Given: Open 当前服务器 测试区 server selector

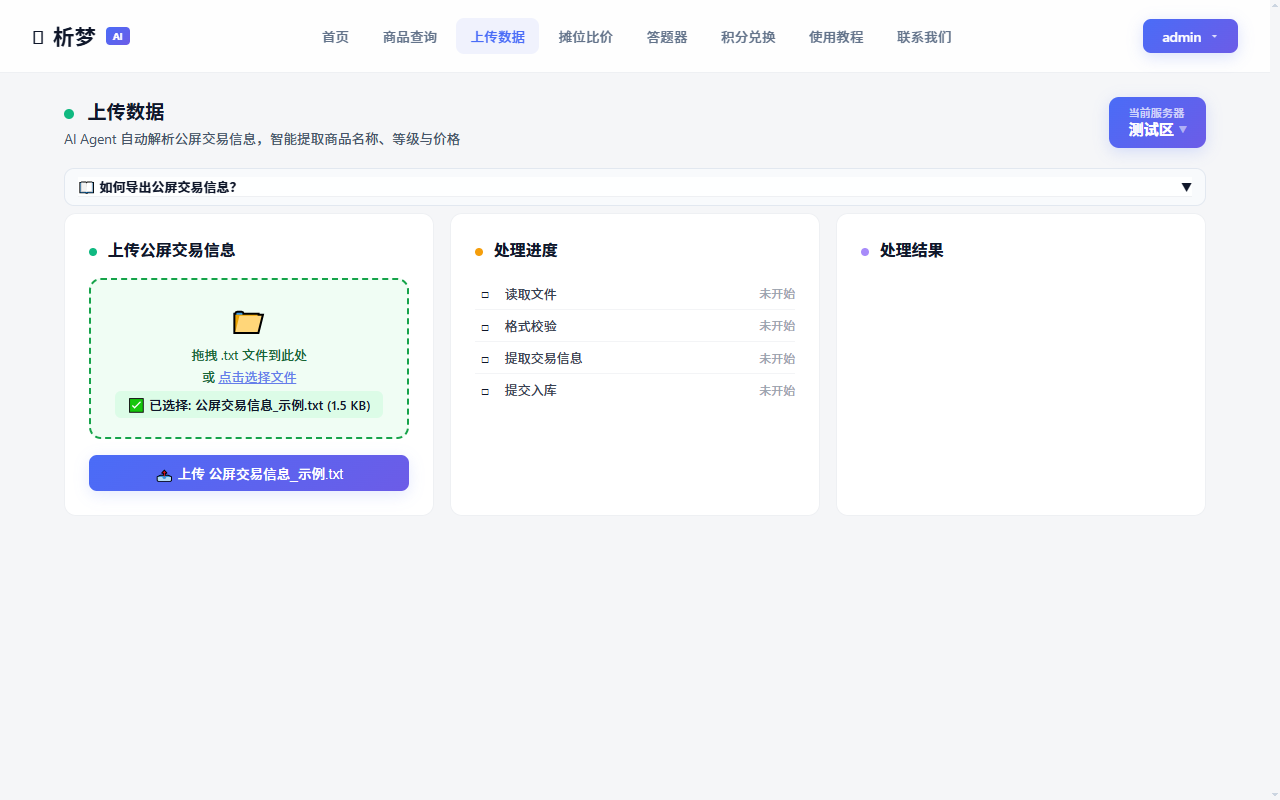Looking at the screenshot, I should pos(1157,122).
